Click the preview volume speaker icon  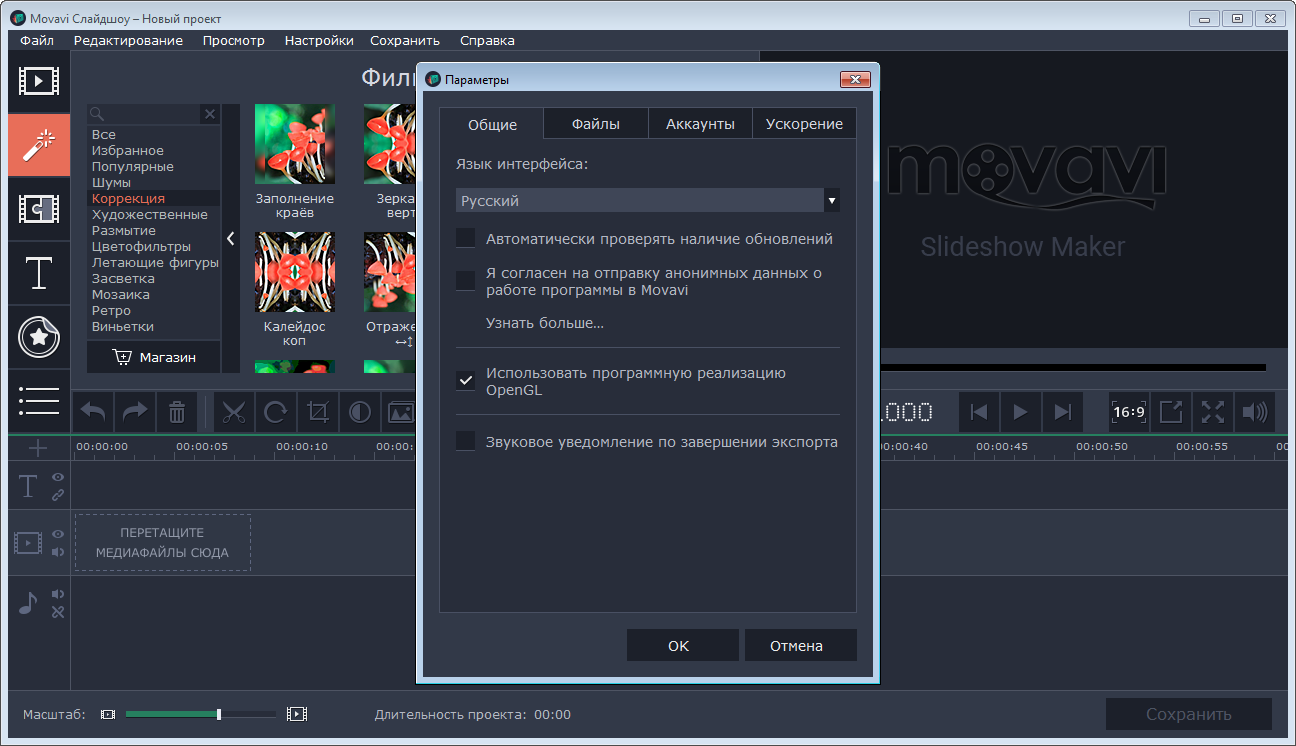pyautogui.click(x=1254, y=412)
